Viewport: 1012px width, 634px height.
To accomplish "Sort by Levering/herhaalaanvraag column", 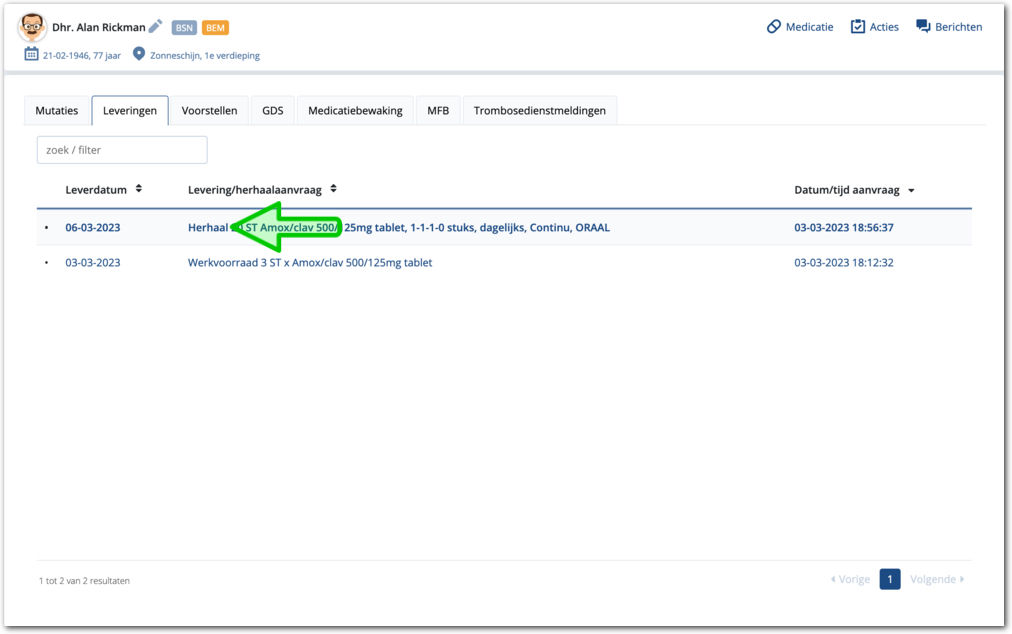I will click(262, 190).
